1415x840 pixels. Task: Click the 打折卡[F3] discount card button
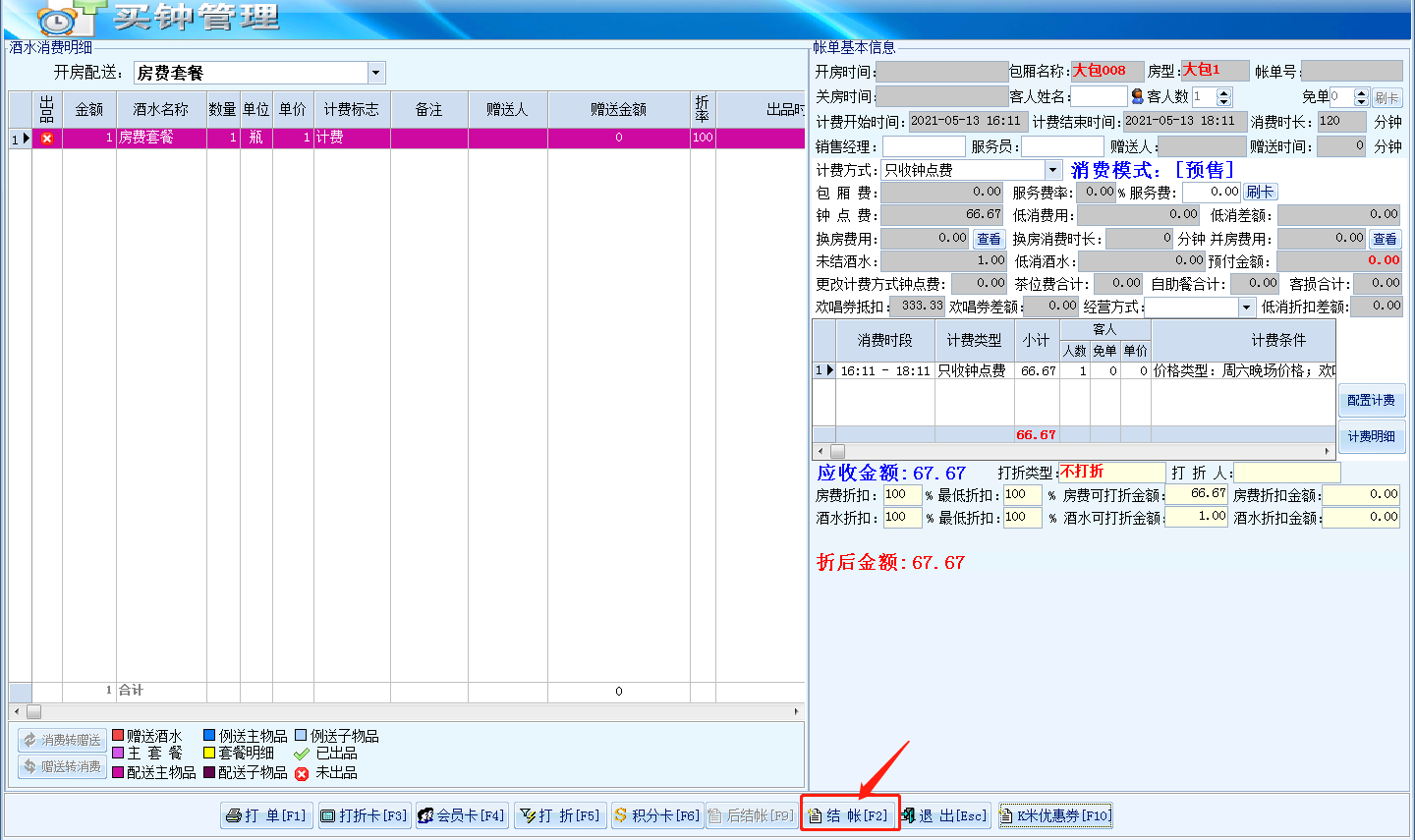[x=364, y=815]
